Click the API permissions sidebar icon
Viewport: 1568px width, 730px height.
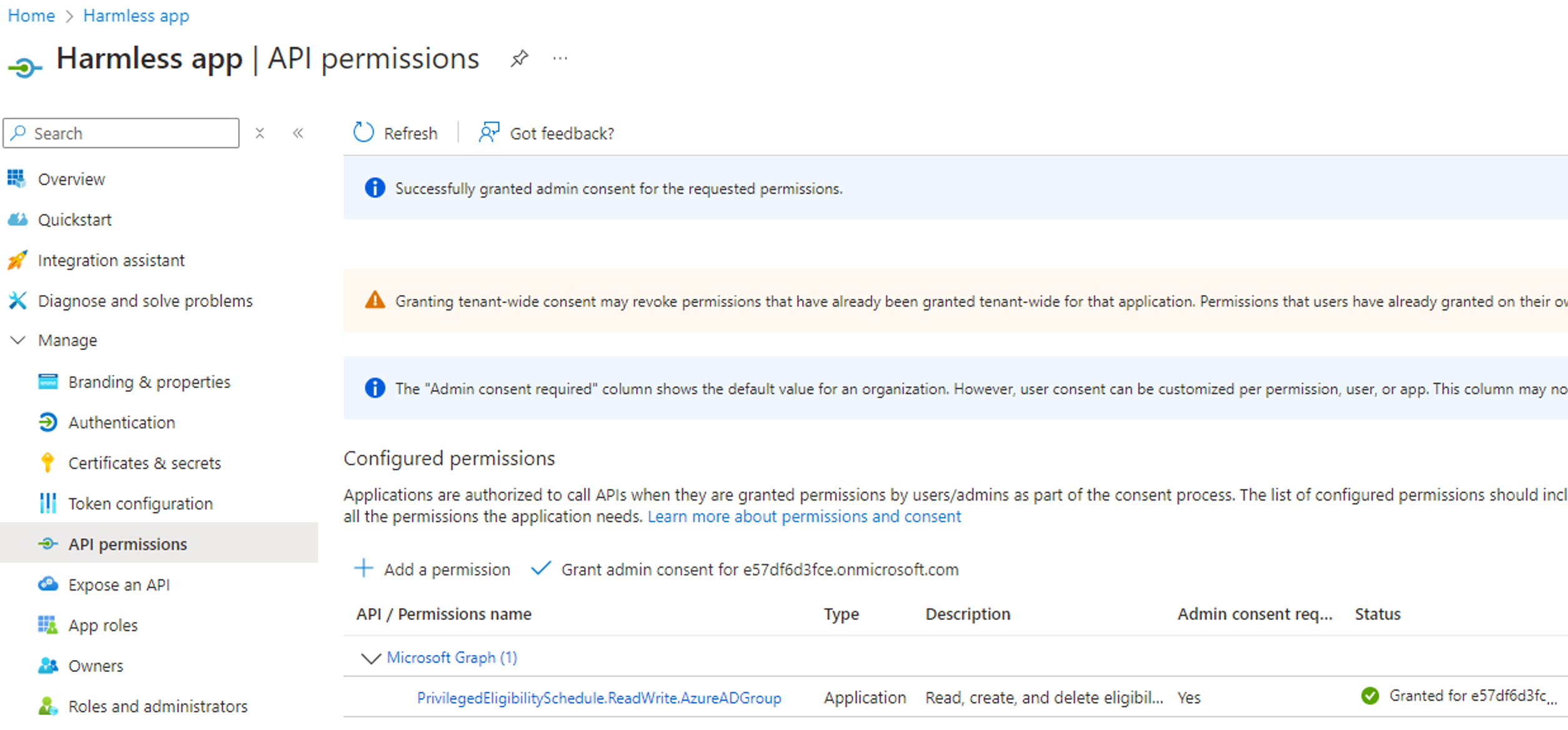click(47, 544)
